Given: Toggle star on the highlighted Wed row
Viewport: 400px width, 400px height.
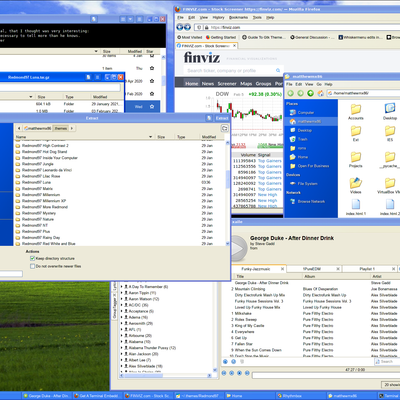Looking at the screenshot, I should [x=152, y=107].
